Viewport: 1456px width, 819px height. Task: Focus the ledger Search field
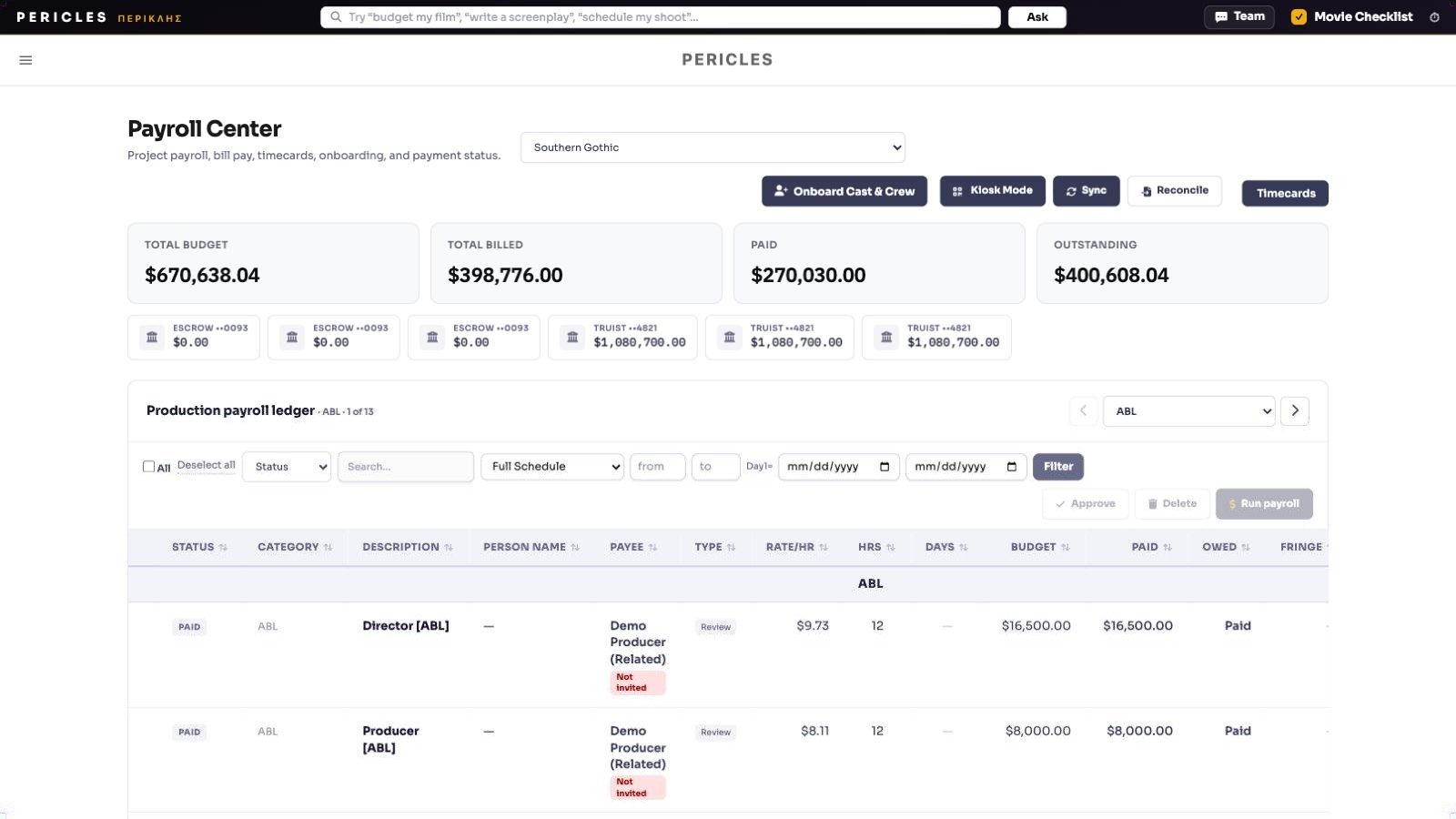click(x=406, y=467)
